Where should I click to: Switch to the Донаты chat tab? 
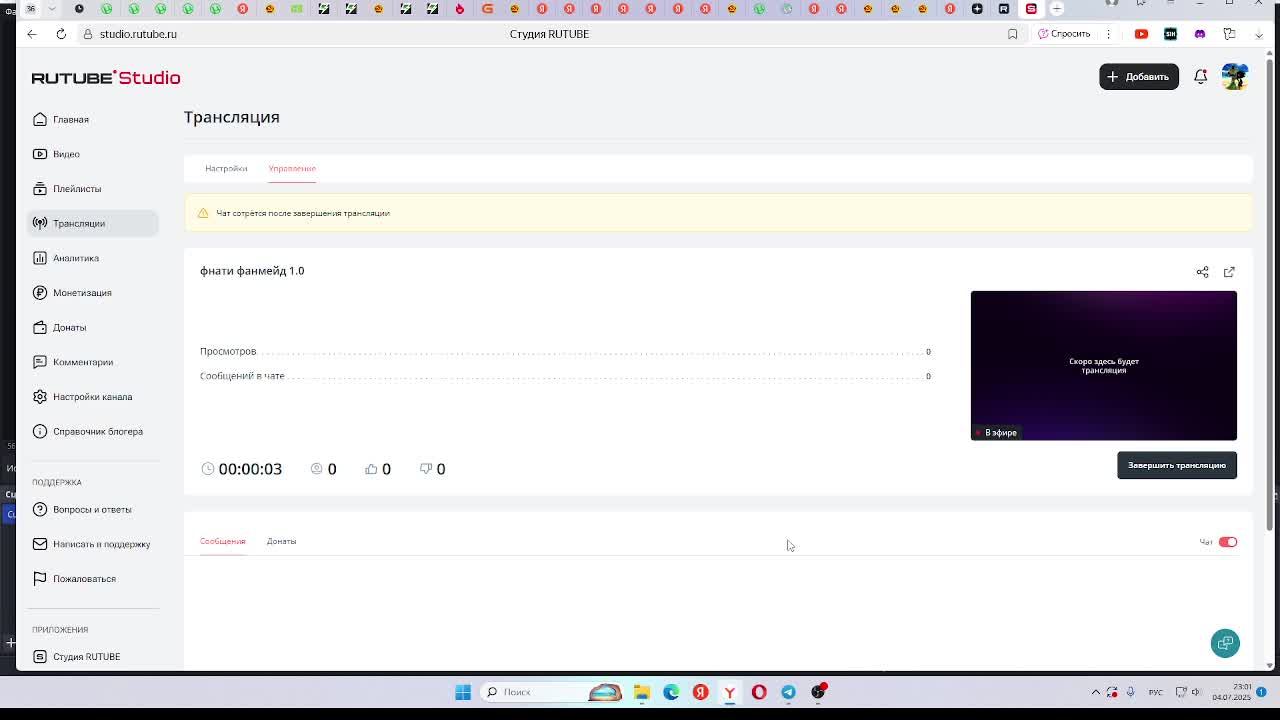tap(281, 541)
